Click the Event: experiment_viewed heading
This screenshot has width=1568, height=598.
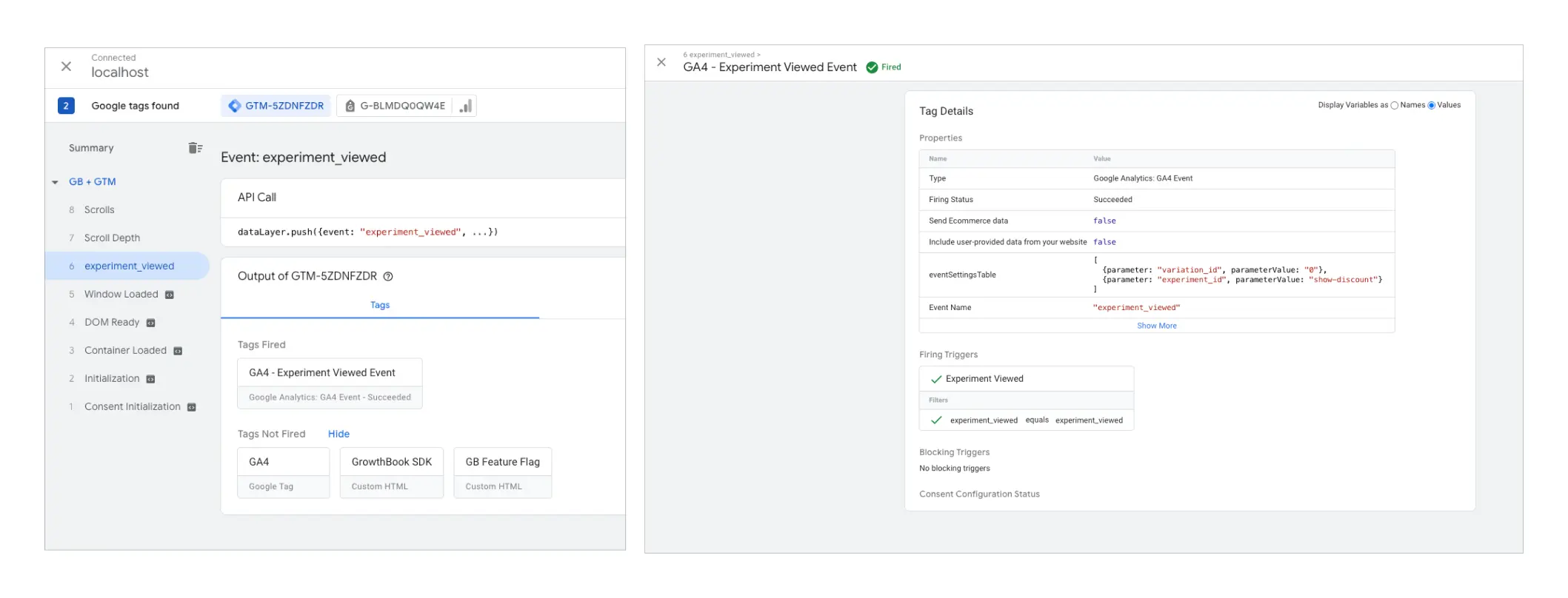coord(304,158)
